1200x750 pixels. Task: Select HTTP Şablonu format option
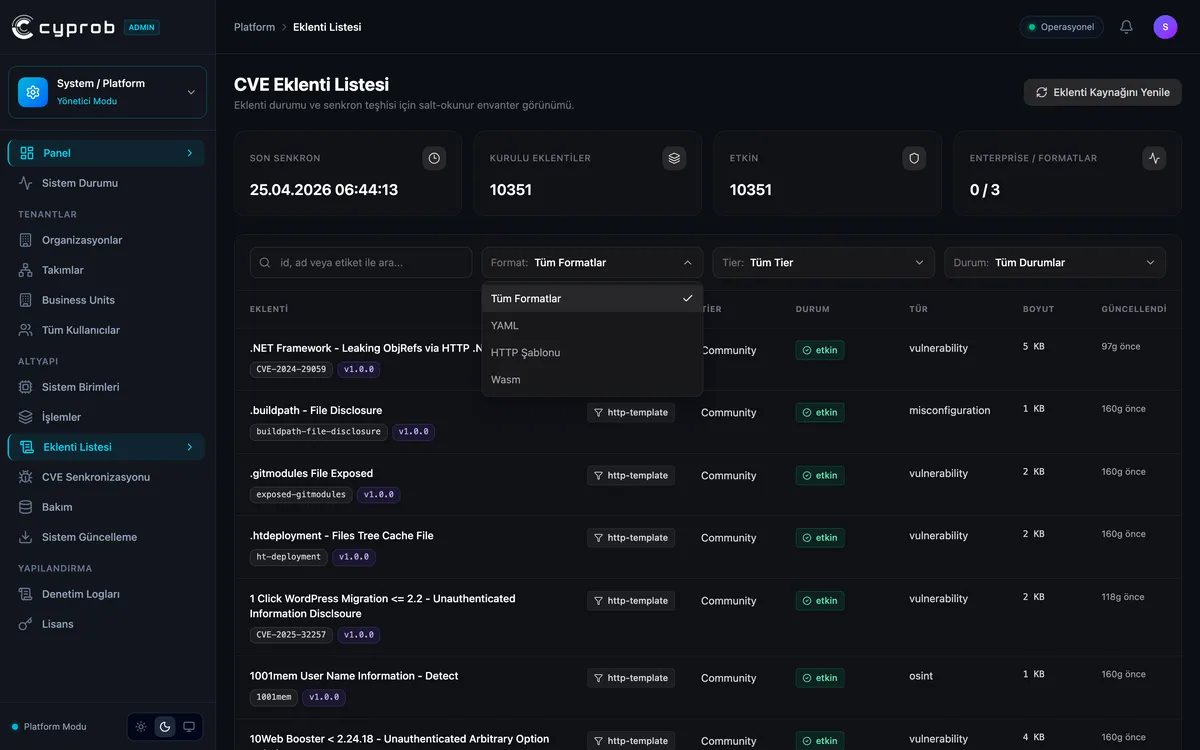click(x=592, y=353)
